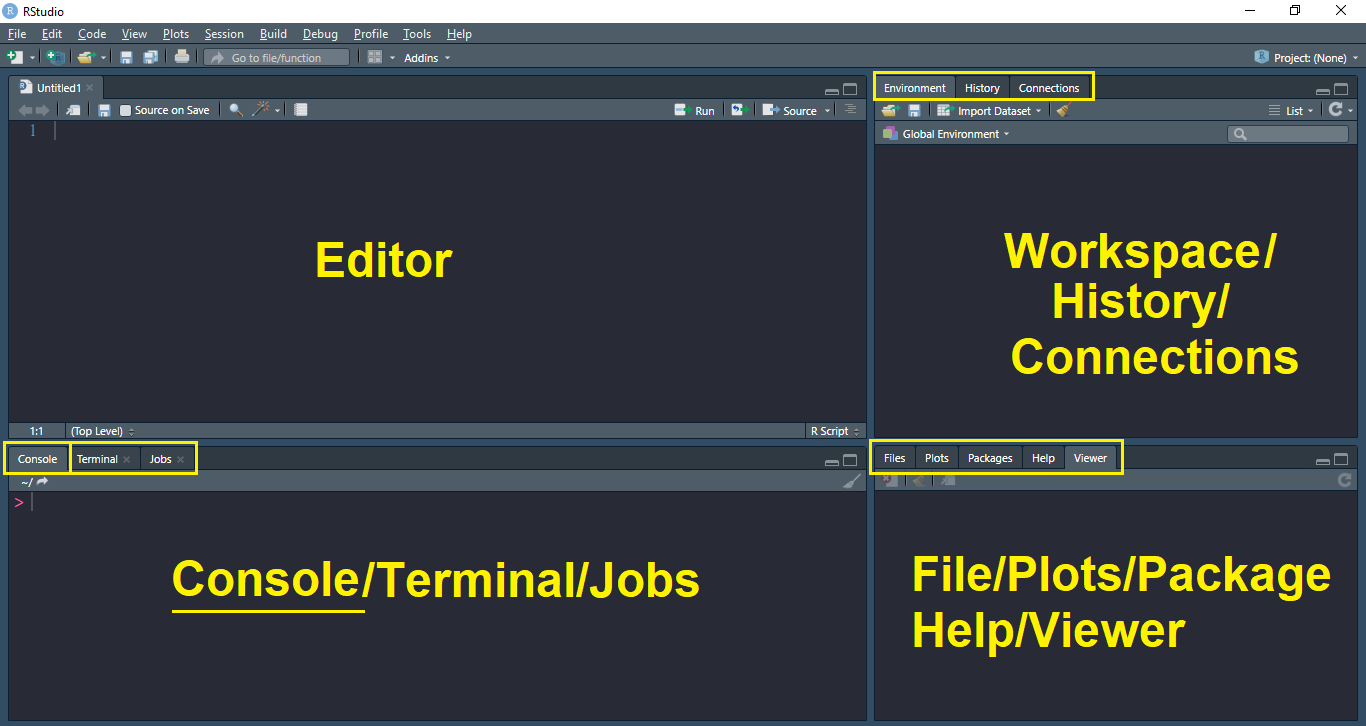The image size is (1366, 726).
Task: Click the Show in new window icon
Action: pos(73,110)
